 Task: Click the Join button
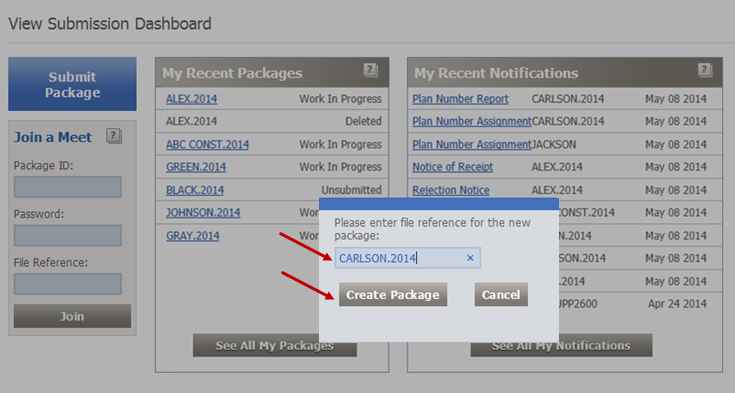tap(72, 316)
